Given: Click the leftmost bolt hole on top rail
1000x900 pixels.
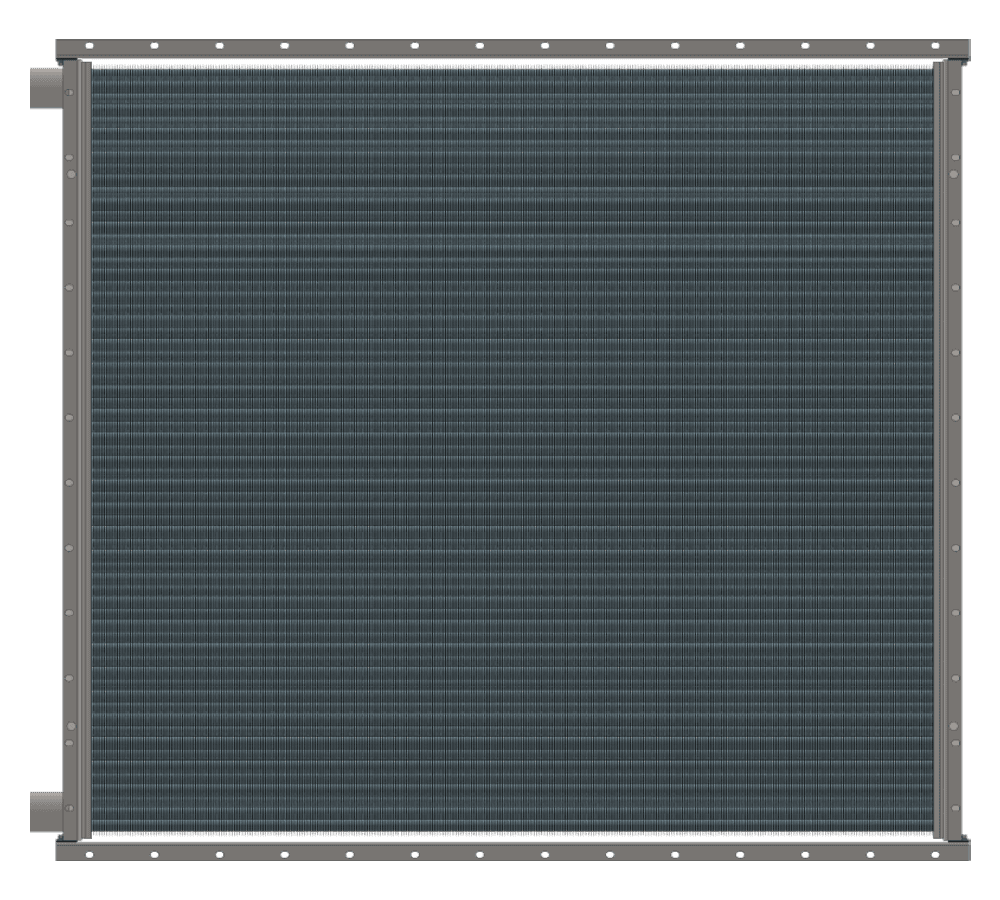Looking at the screenshot, I should pos(89,46).
